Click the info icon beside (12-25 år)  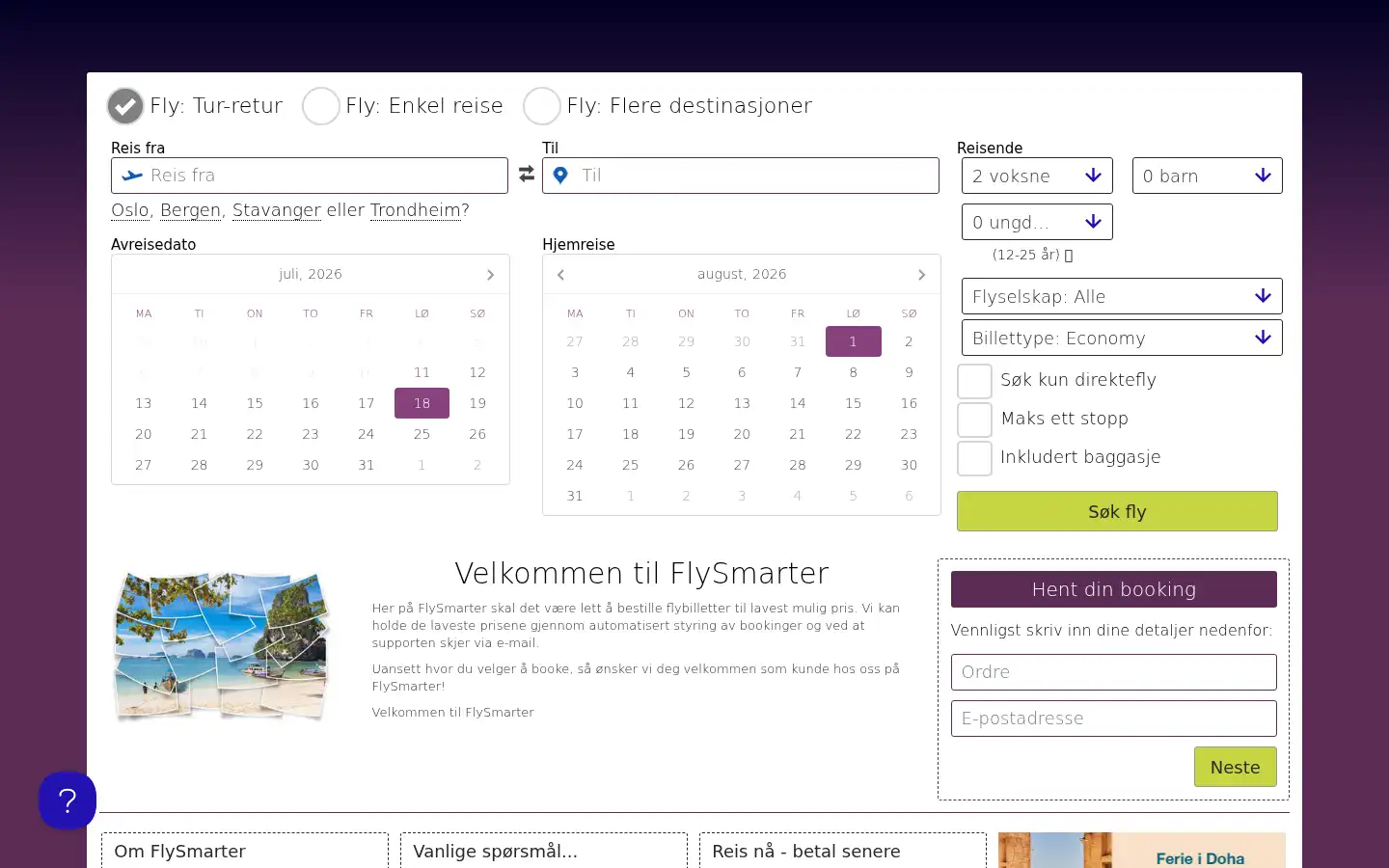coord(1069,256)
